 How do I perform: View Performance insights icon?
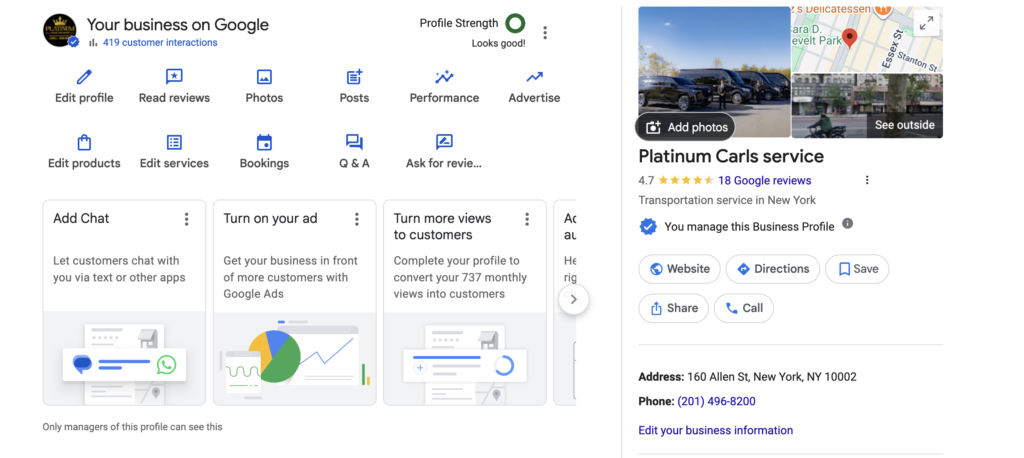[x=444, y=78]
